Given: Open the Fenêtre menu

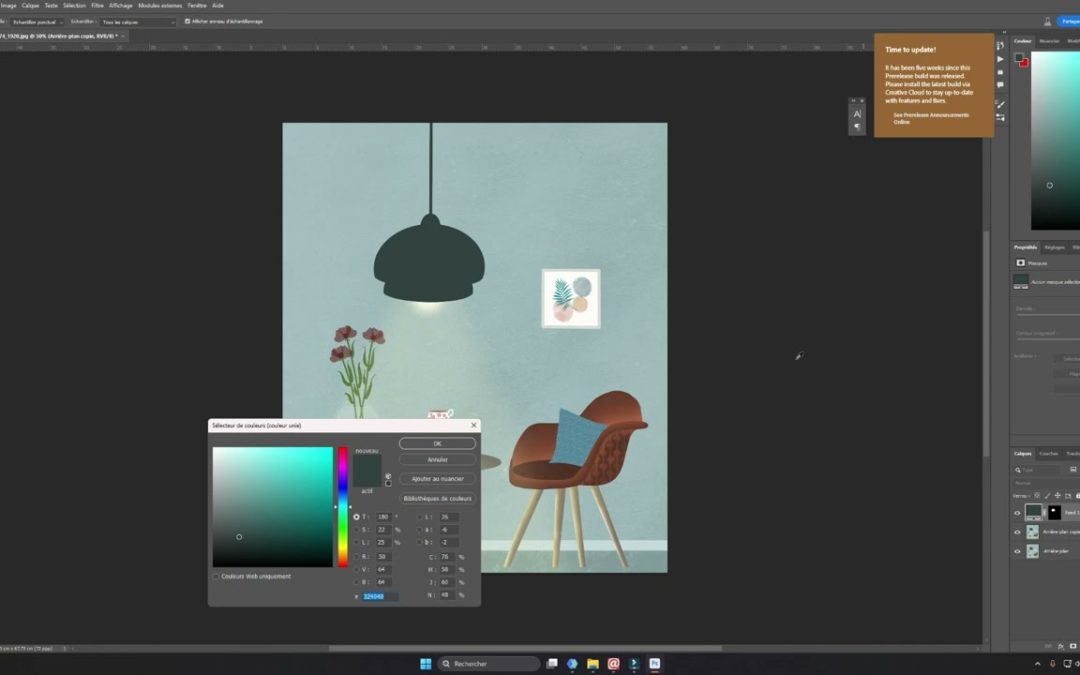Looking at the screenshot, I should pos(197,6).
